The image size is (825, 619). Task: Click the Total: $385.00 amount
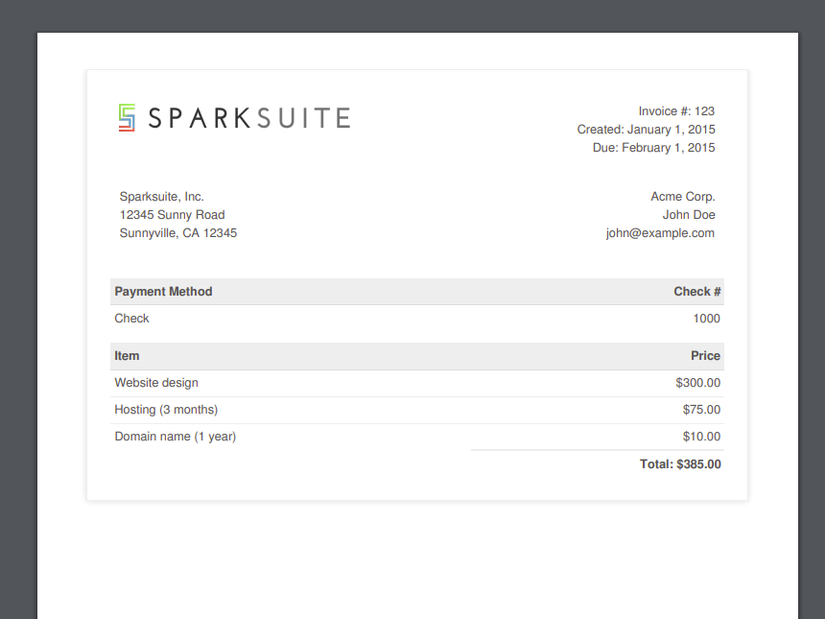click(x=680, y=464)
